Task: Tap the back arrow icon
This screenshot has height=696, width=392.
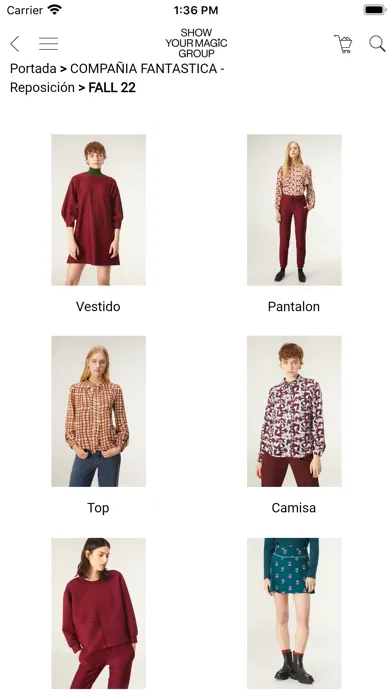Action: (15, 44)
